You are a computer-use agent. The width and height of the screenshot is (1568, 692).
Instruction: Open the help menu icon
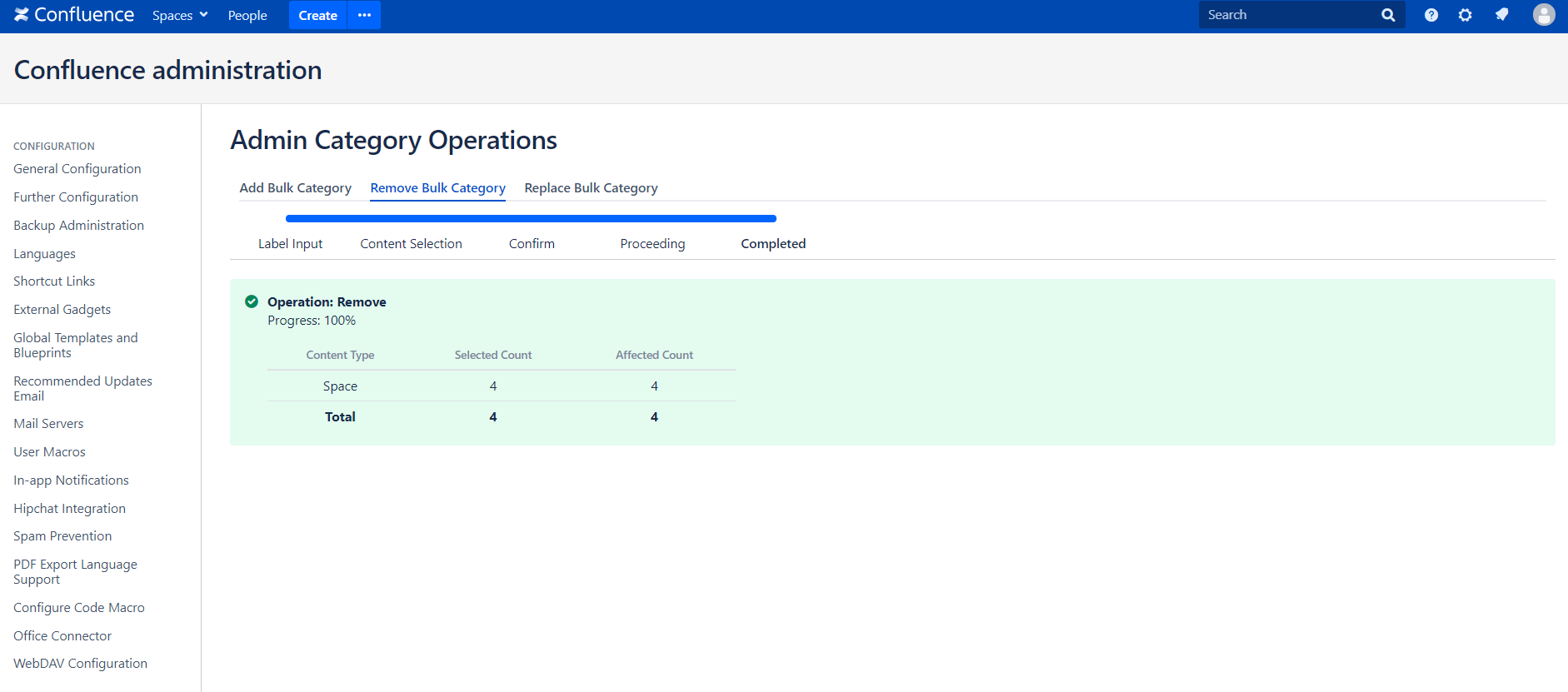[1431, 15]
